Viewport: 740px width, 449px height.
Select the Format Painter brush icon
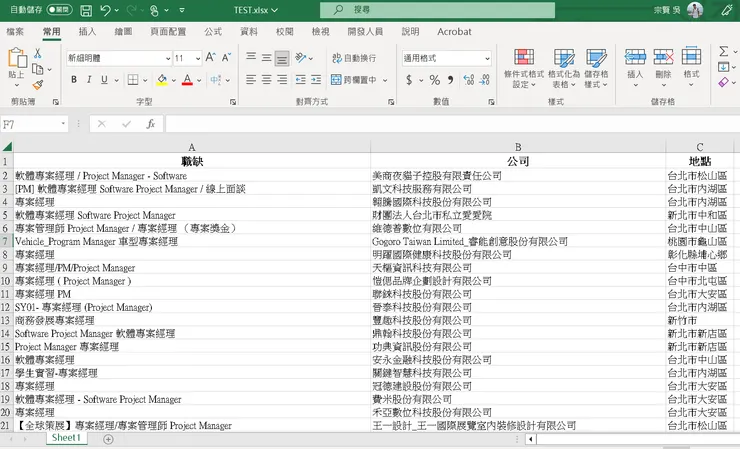click(38, 85)
